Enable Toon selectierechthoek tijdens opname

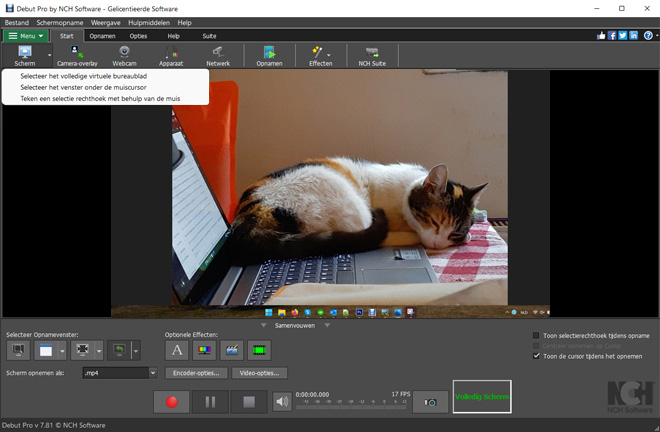coord(536,336)
